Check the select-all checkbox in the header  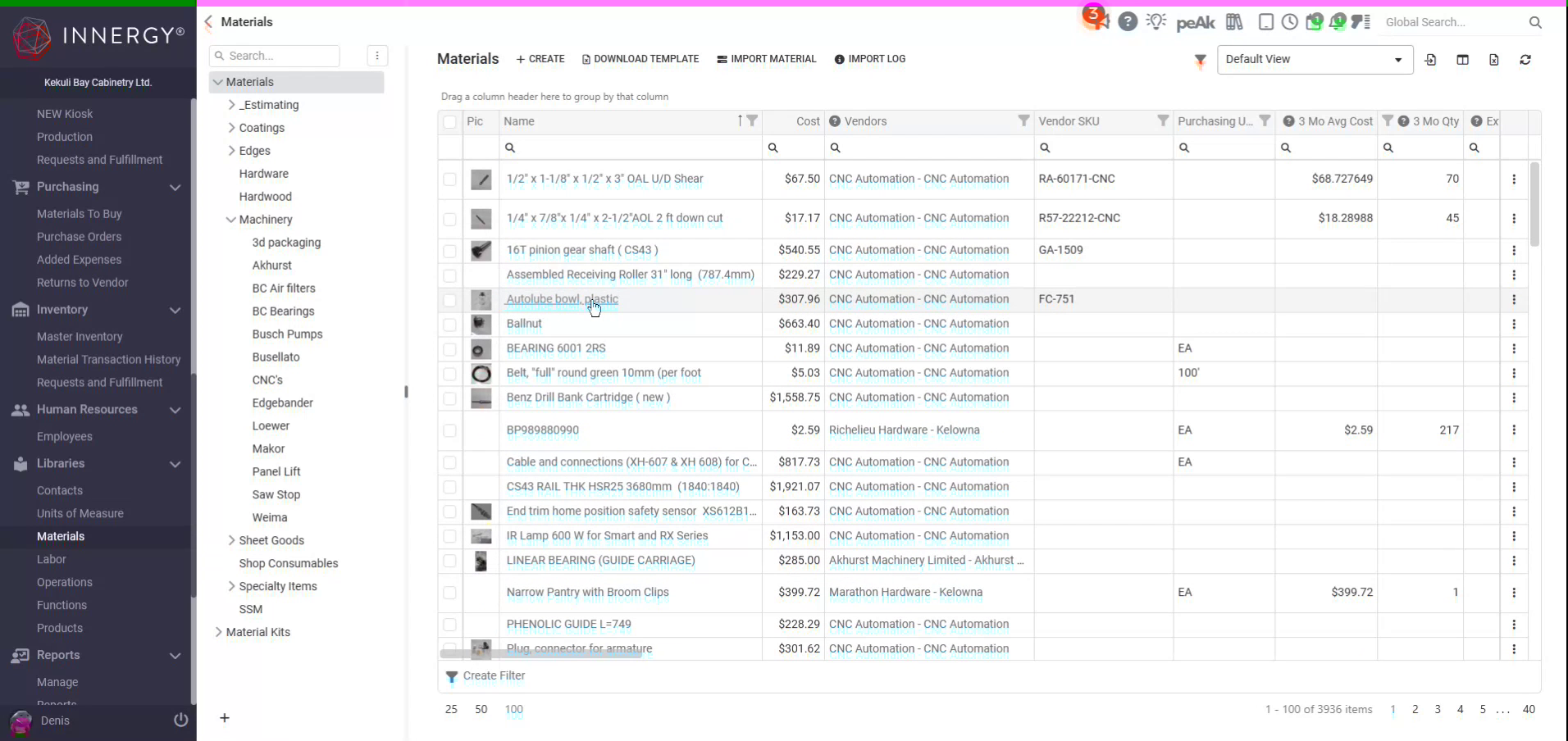(x=450, y=121)
